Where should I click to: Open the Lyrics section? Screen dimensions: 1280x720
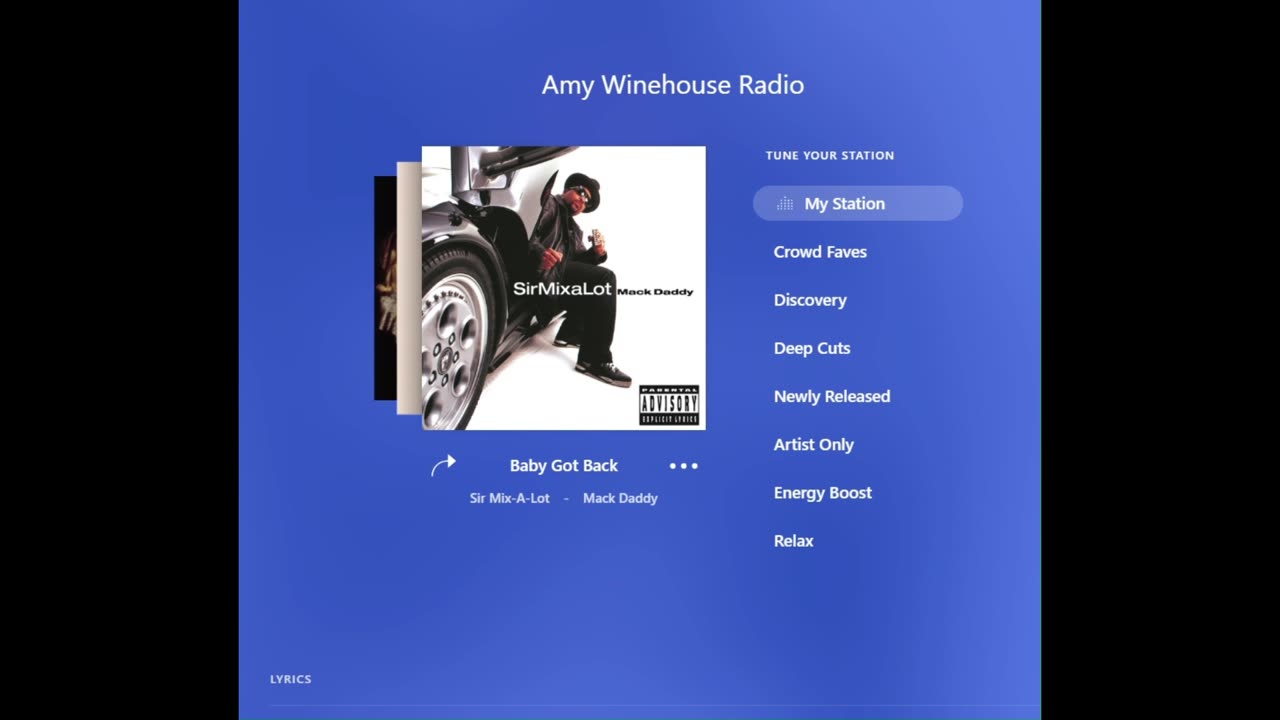click(x=291, y=679)
